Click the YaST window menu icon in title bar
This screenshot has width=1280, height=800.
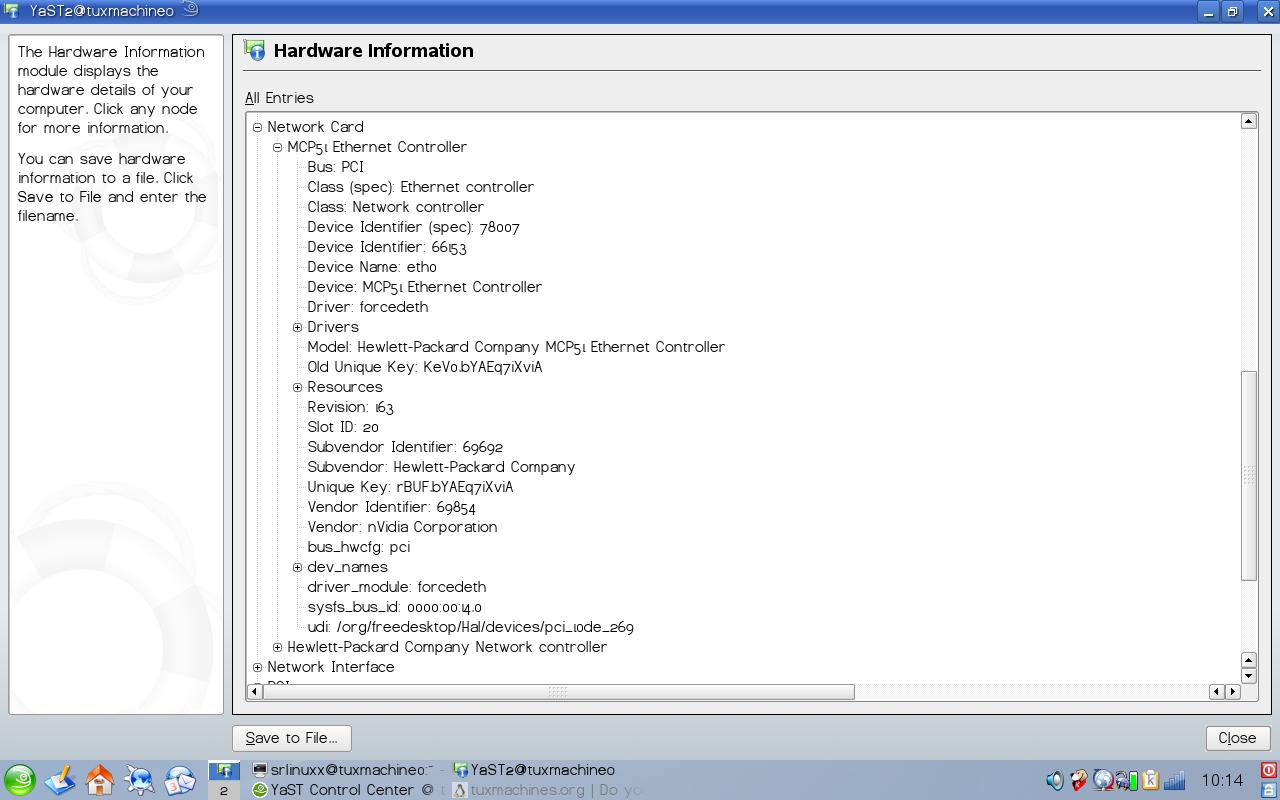coord(12,11)
